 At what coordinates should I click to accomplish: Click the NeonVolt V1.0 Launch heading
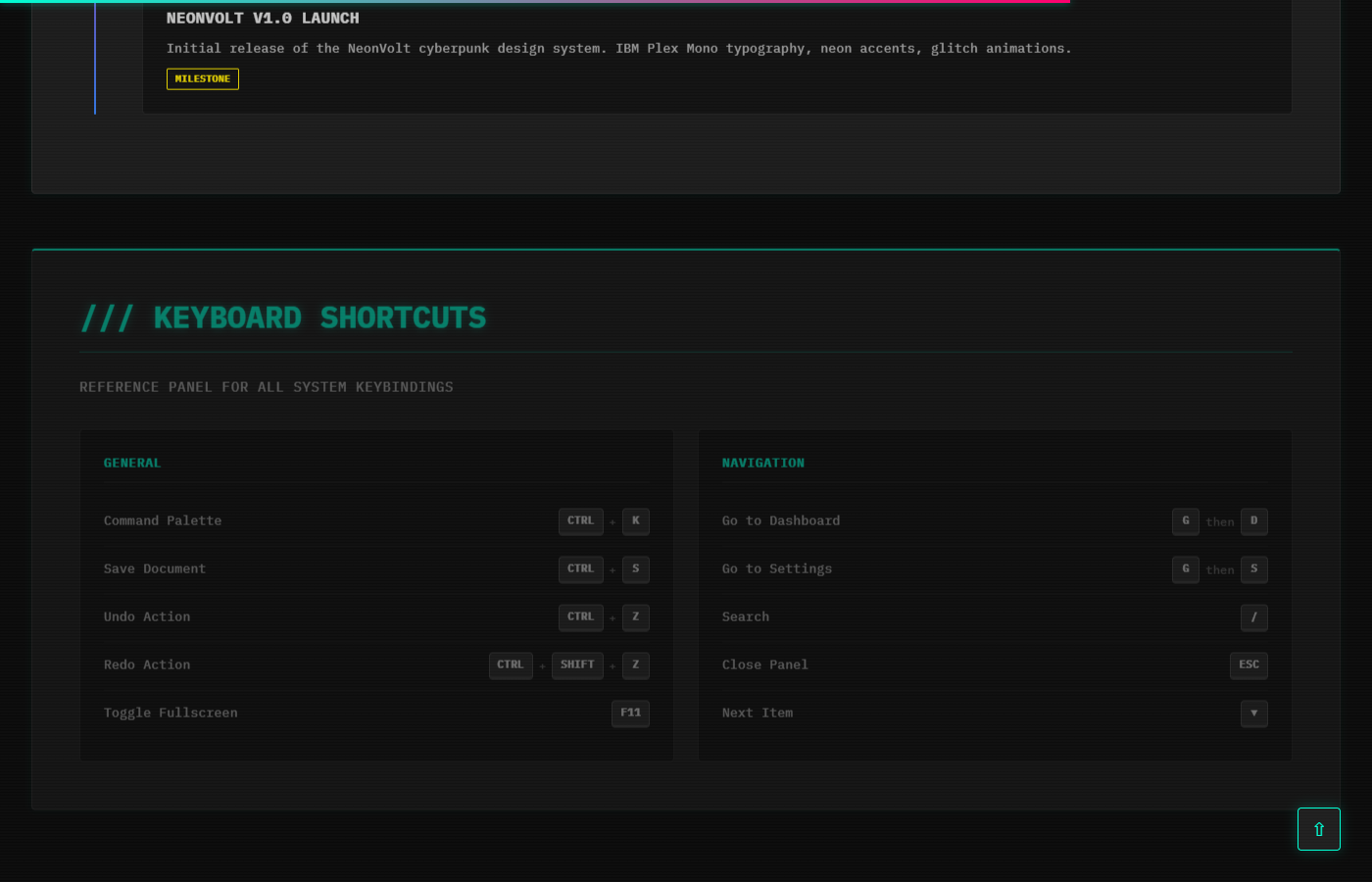point(263,19)
